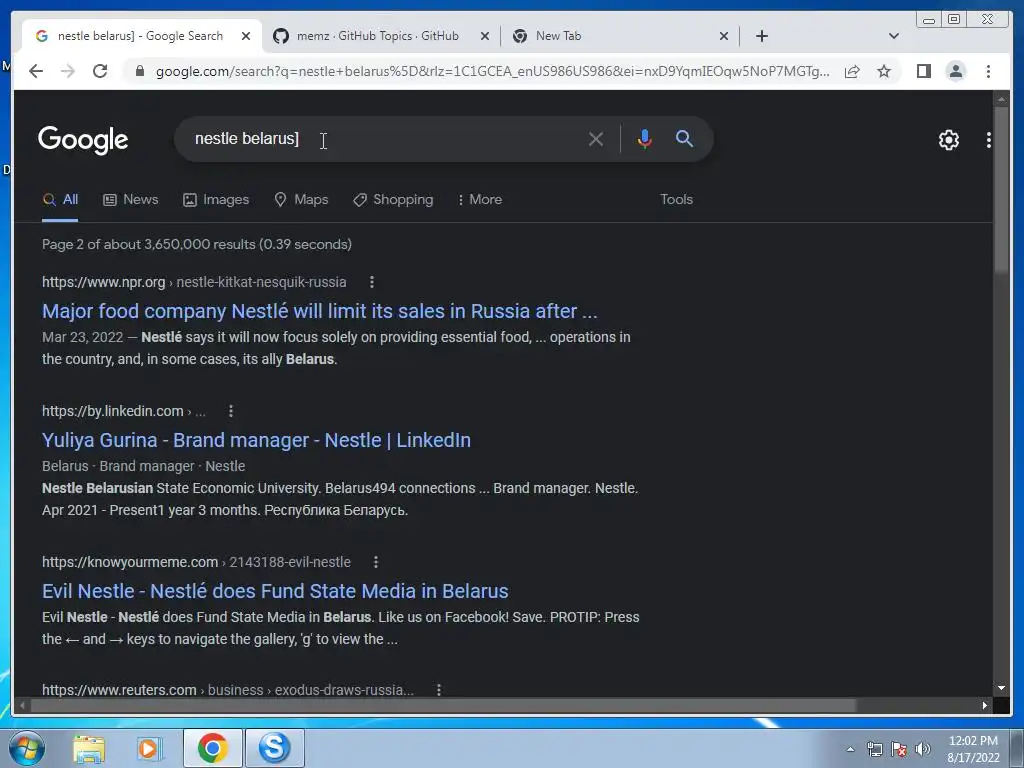The width and height of the screenshot is (1024, 768).
Task: Click 'Page 2 of about 3,650,000 results' text
Action: click(197, 244)
